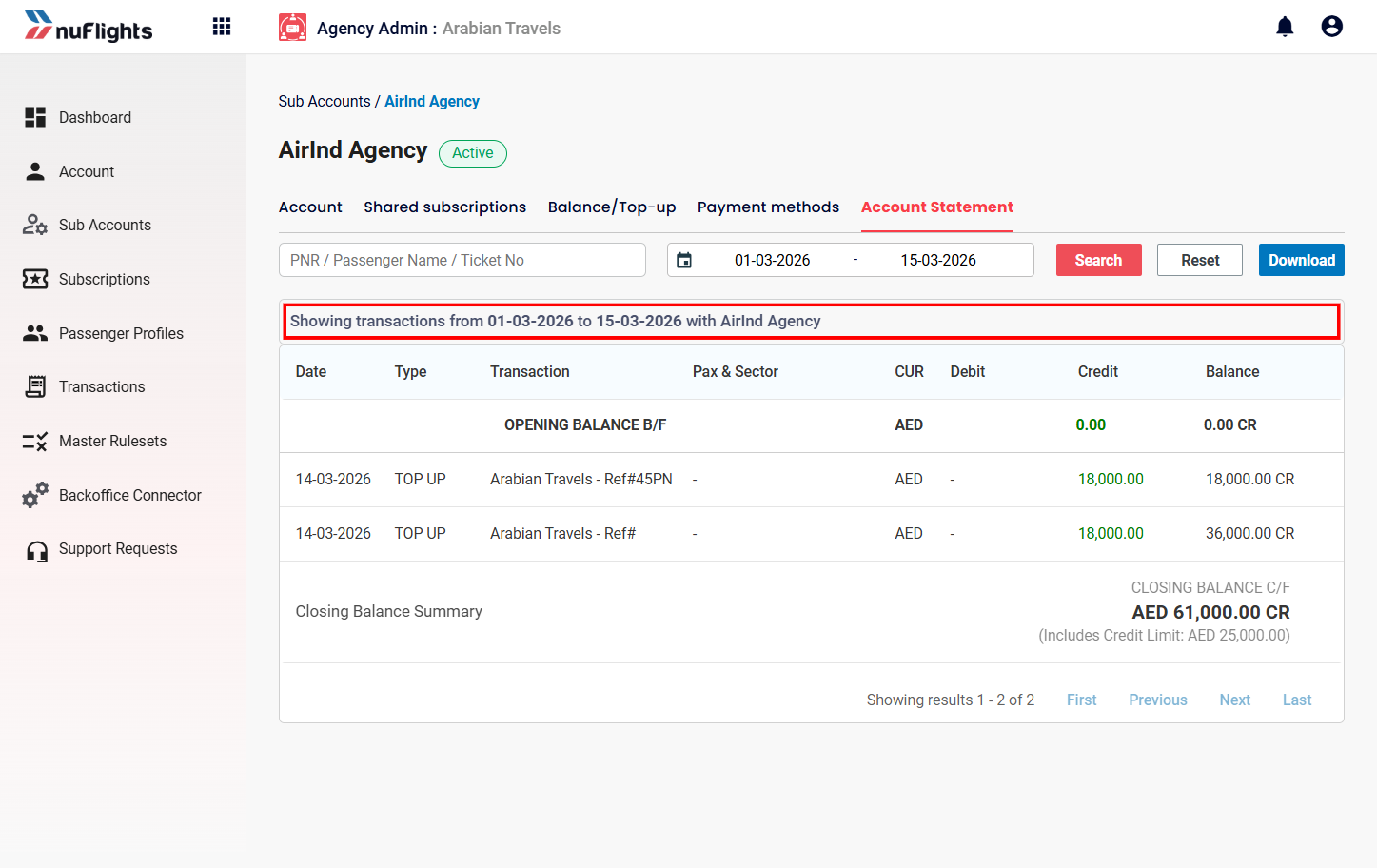Open Support Requests in sidebar

pos(118,548)
